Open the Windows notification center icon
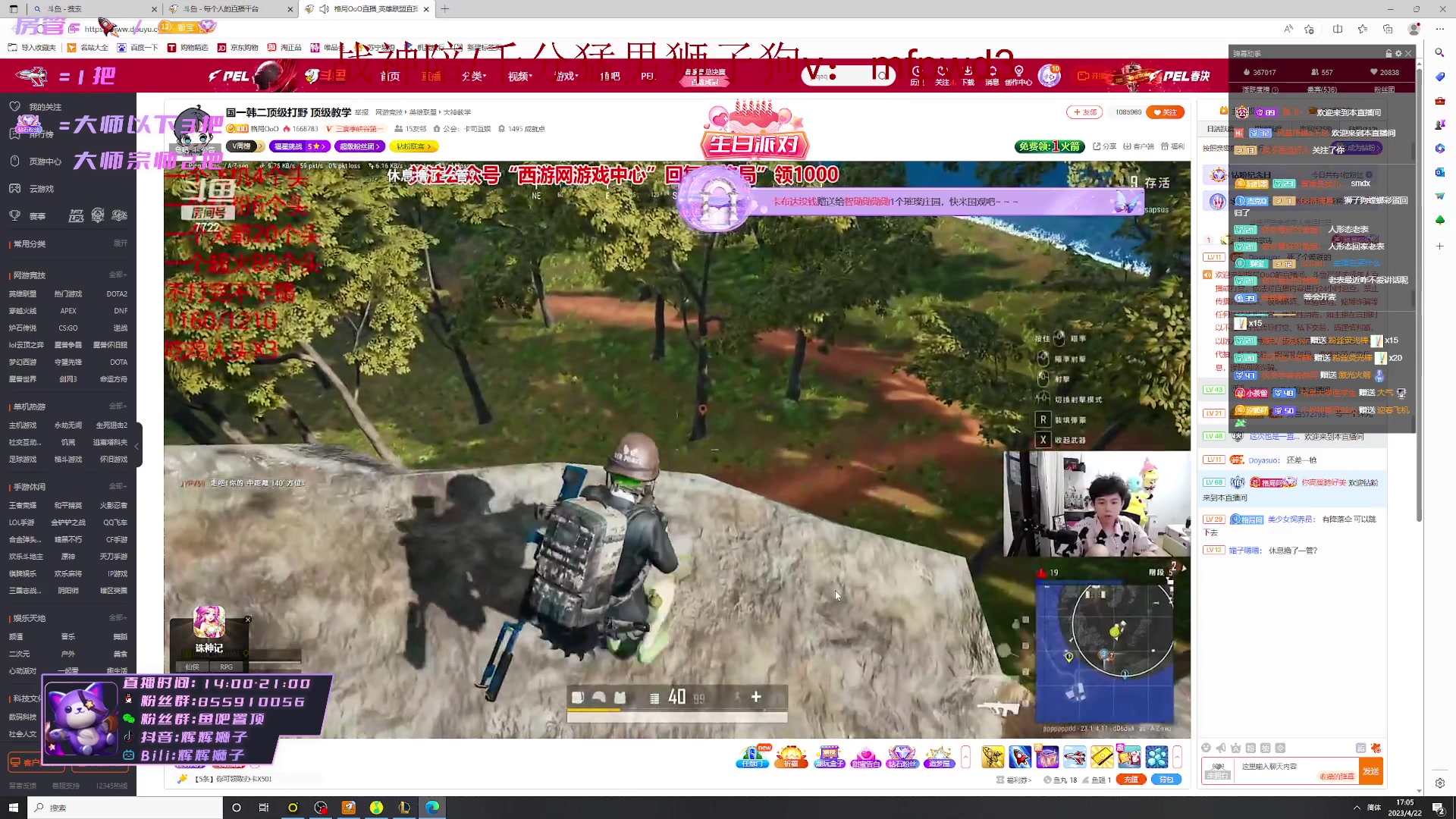Screen dimensions: 1456x819 pos(1438,808)
